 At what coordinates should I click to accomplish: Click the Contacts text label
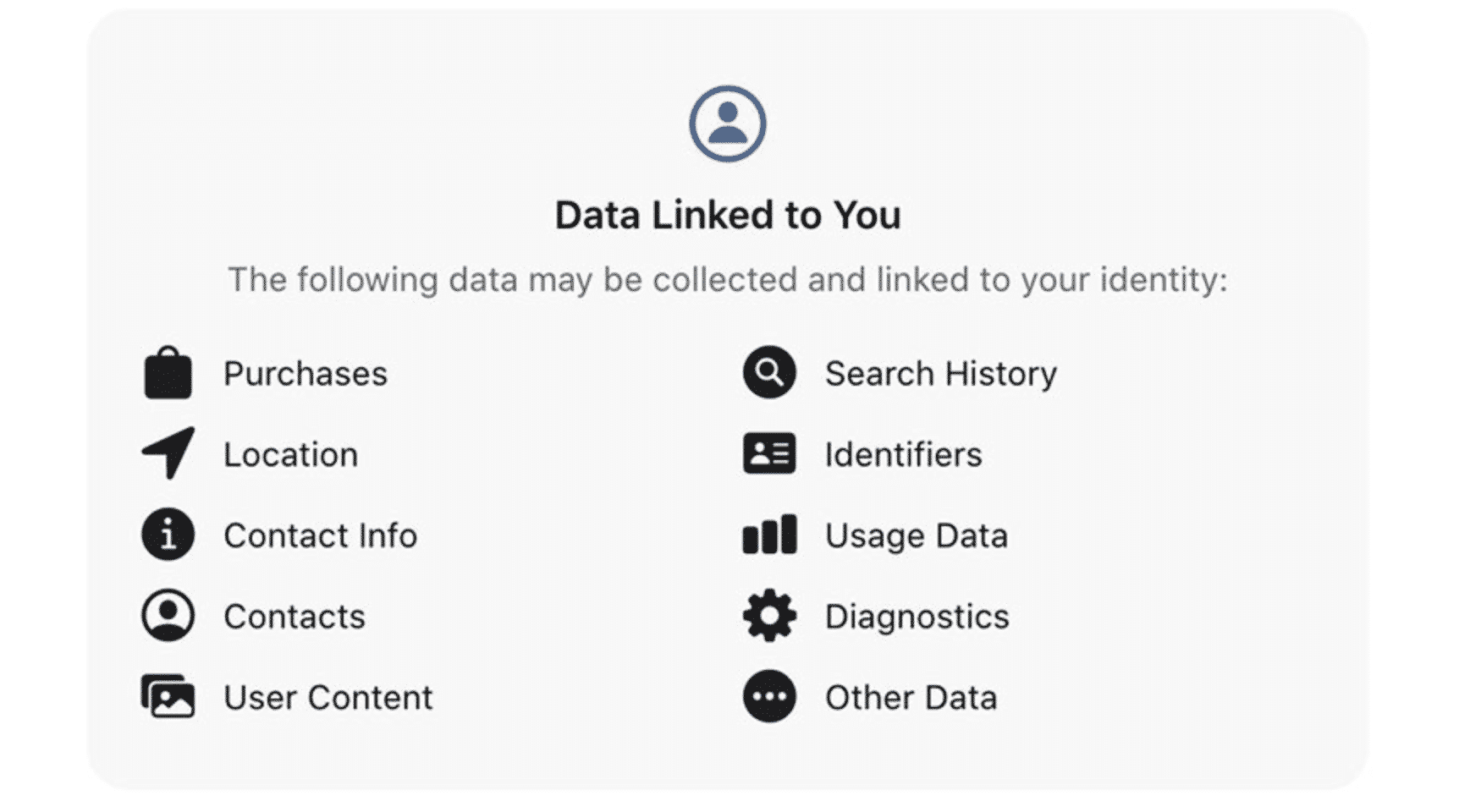[295, 616]
